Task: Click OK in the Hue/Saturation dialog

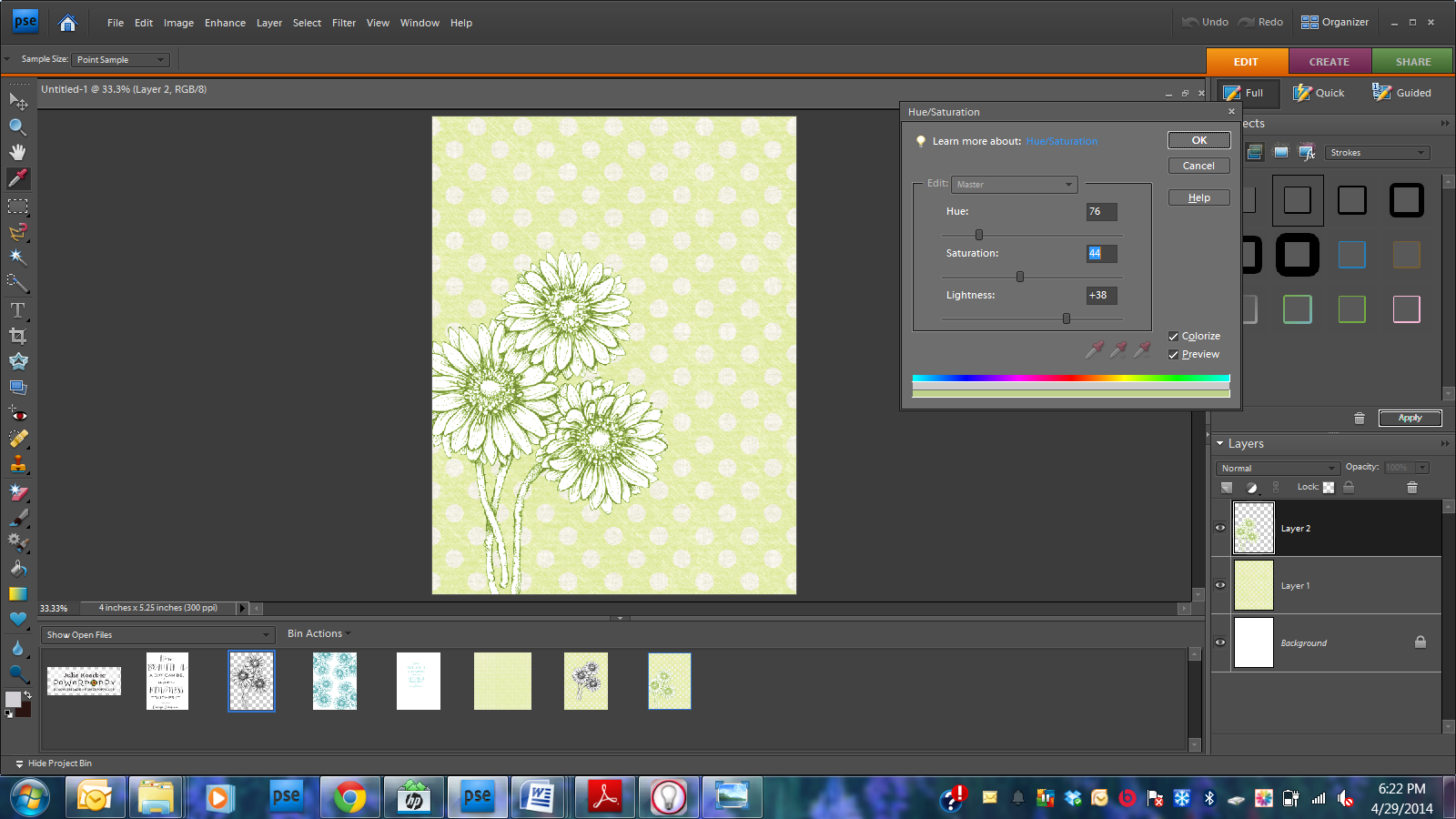Action: [1198, 140]
